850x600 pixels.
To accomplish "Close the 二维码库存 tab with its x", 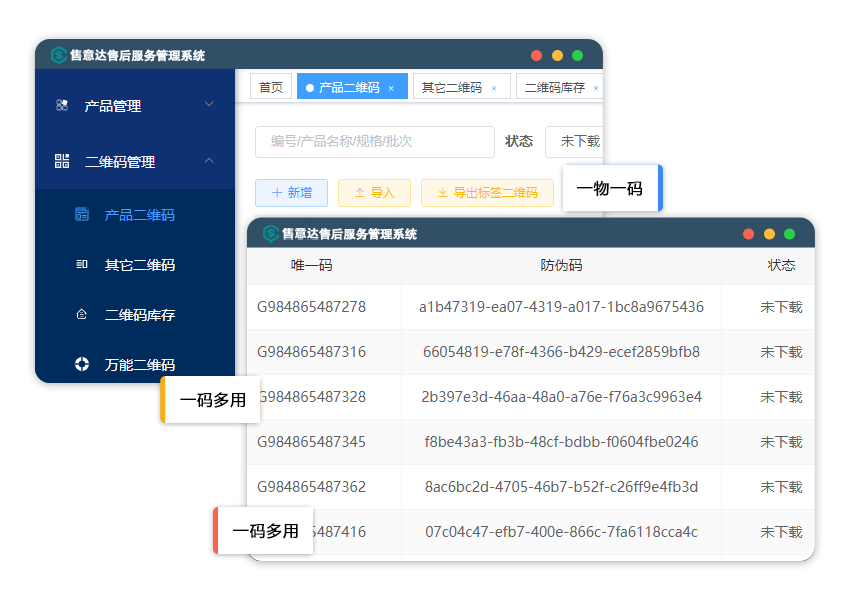I will click(596, 88).
